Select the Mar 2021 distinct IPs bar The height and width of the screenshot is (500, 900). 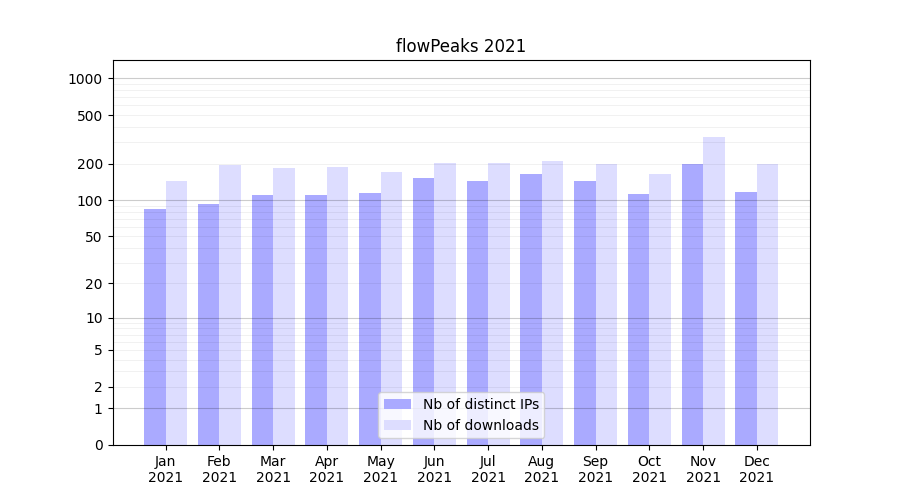click(262, 319)
